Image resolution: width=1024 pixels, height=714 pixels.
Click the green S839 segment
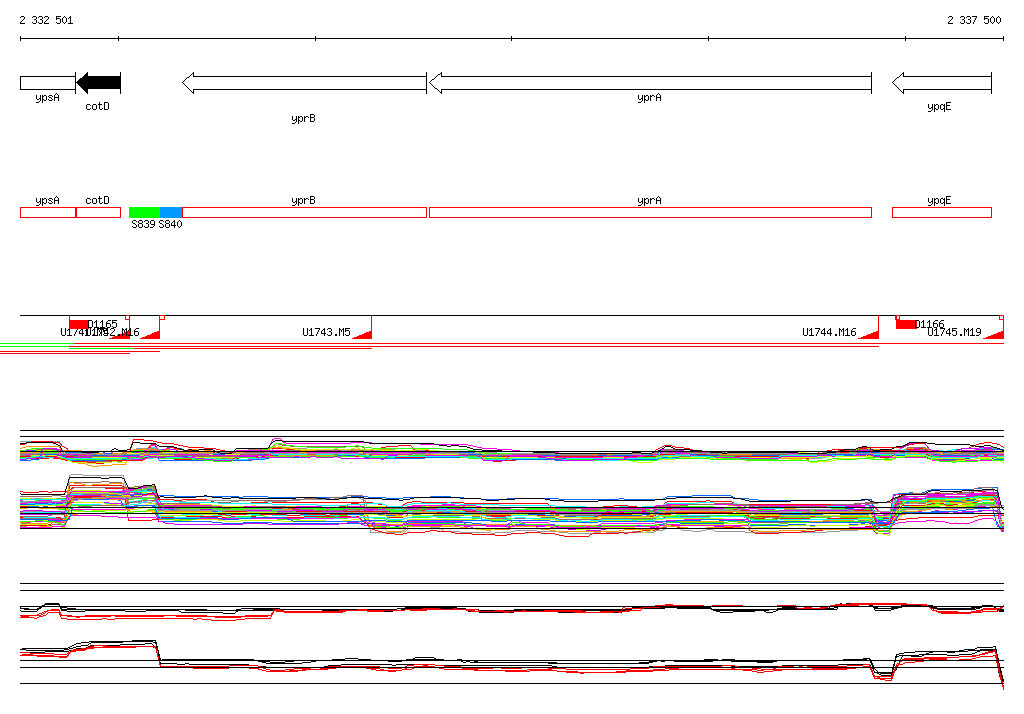click(144, 212)
